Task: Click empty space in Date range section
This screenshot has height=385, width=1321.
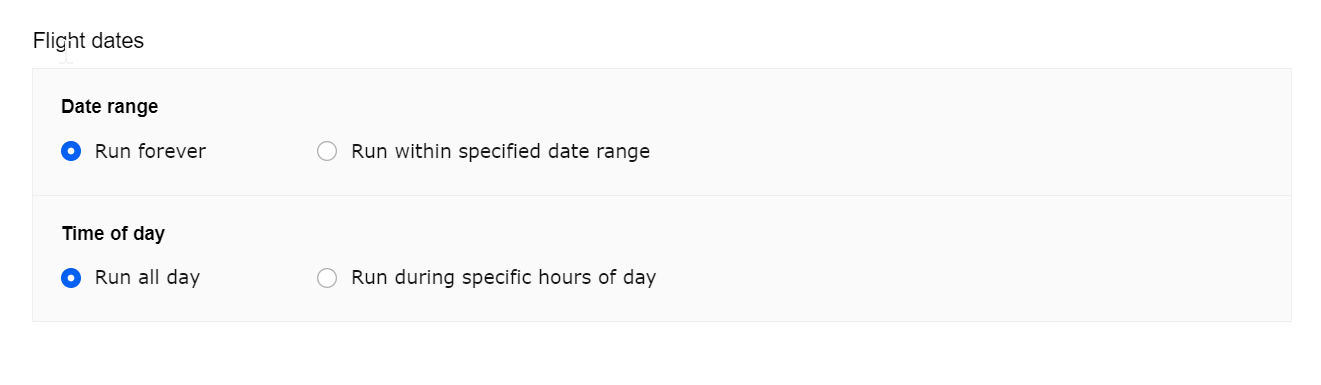Action: [x=950, y=130]
